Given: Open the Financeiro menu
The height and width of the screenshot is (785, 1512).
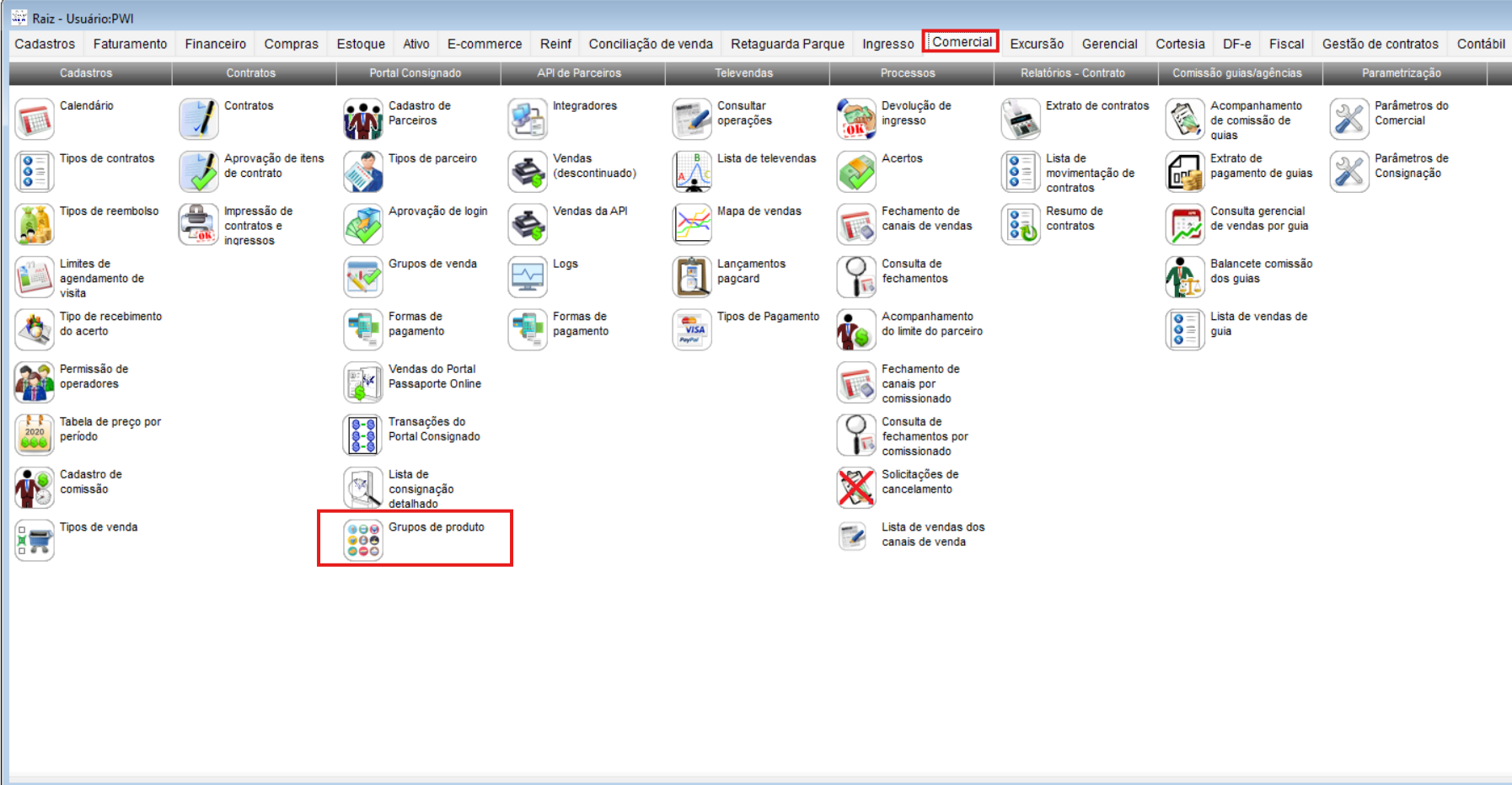Looking at the screenshot, I should [215, 43].
